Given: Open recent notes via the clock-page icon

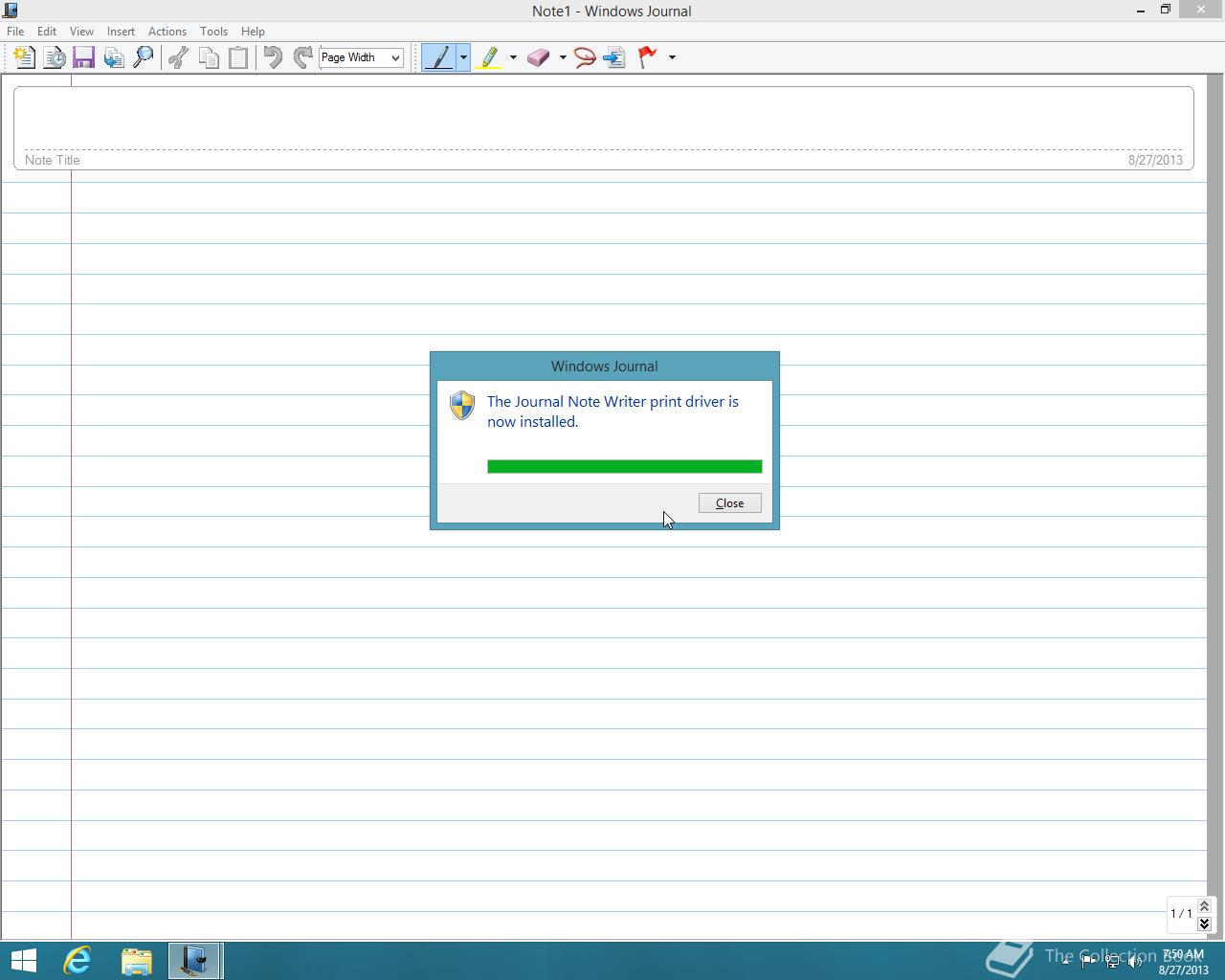Looking at the screenshot, I should click(x=55, y=57).
